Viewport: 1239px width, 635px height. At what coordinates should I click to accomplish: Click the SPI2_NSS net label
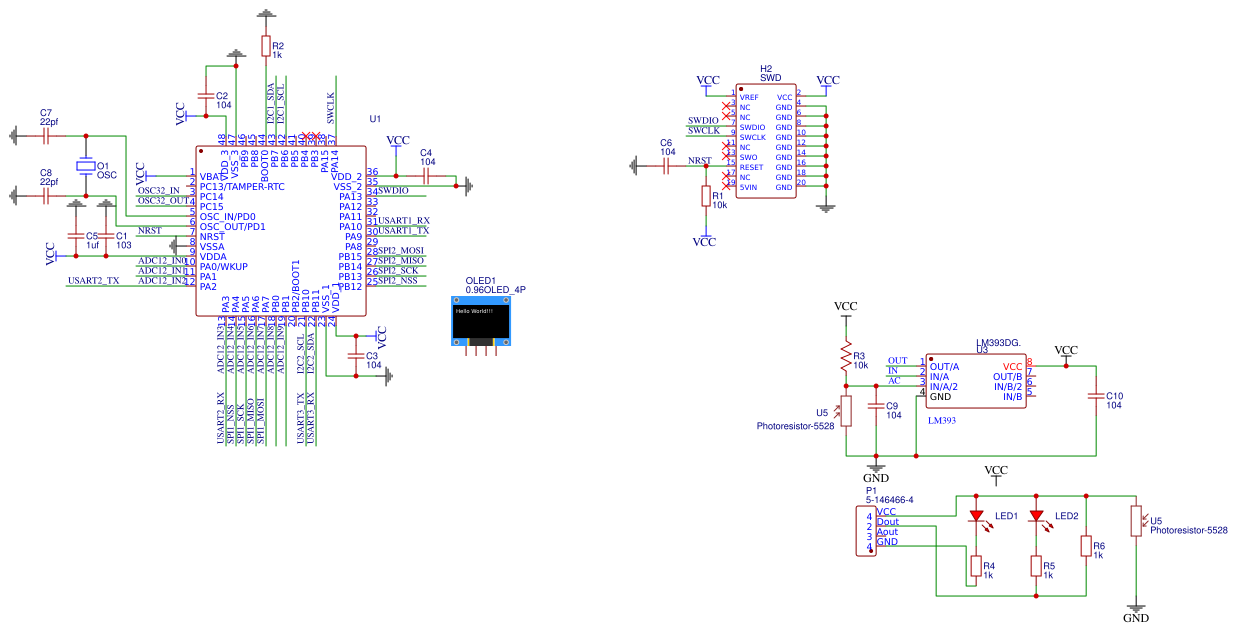coord(398,280)
